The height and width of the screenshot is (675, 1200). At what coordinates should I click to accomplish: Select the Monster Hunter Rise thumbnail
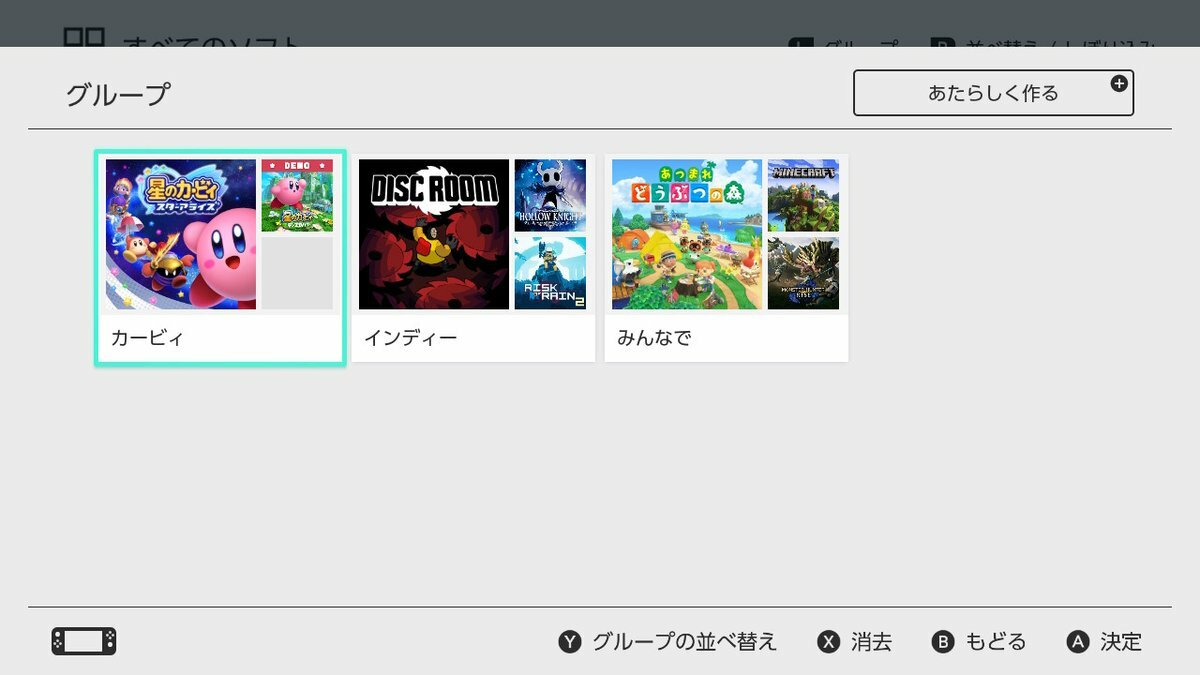point(803,273)
